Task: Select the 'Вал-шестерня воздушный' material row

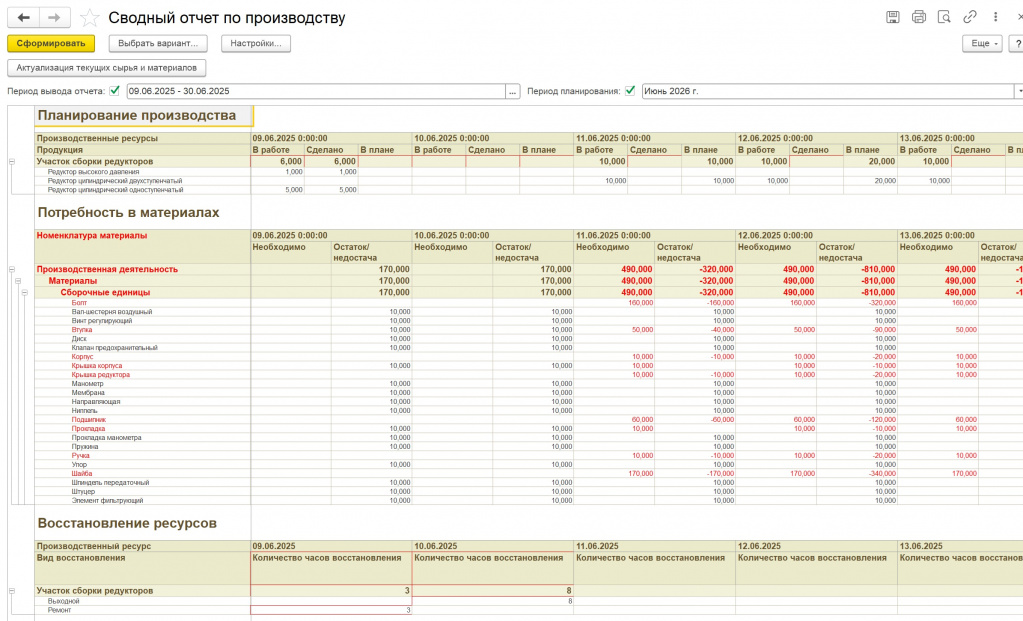Action: click(x=143, y=312)
